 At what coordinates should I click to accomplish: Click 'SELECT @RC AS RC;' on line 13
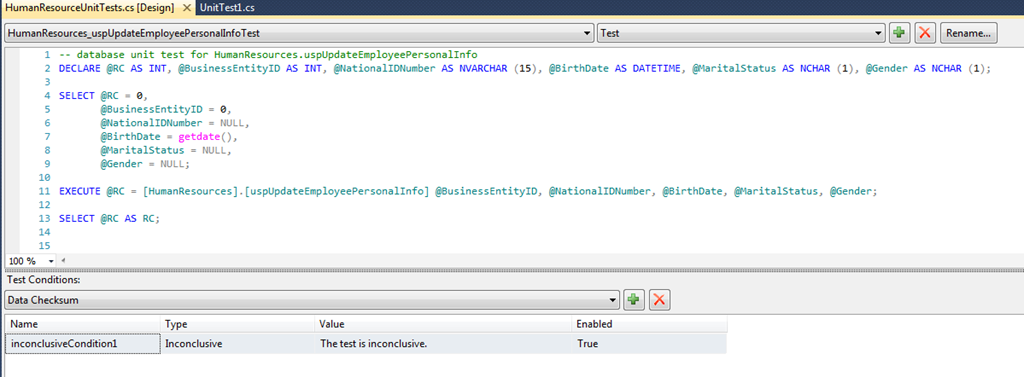tap(109, 219)
